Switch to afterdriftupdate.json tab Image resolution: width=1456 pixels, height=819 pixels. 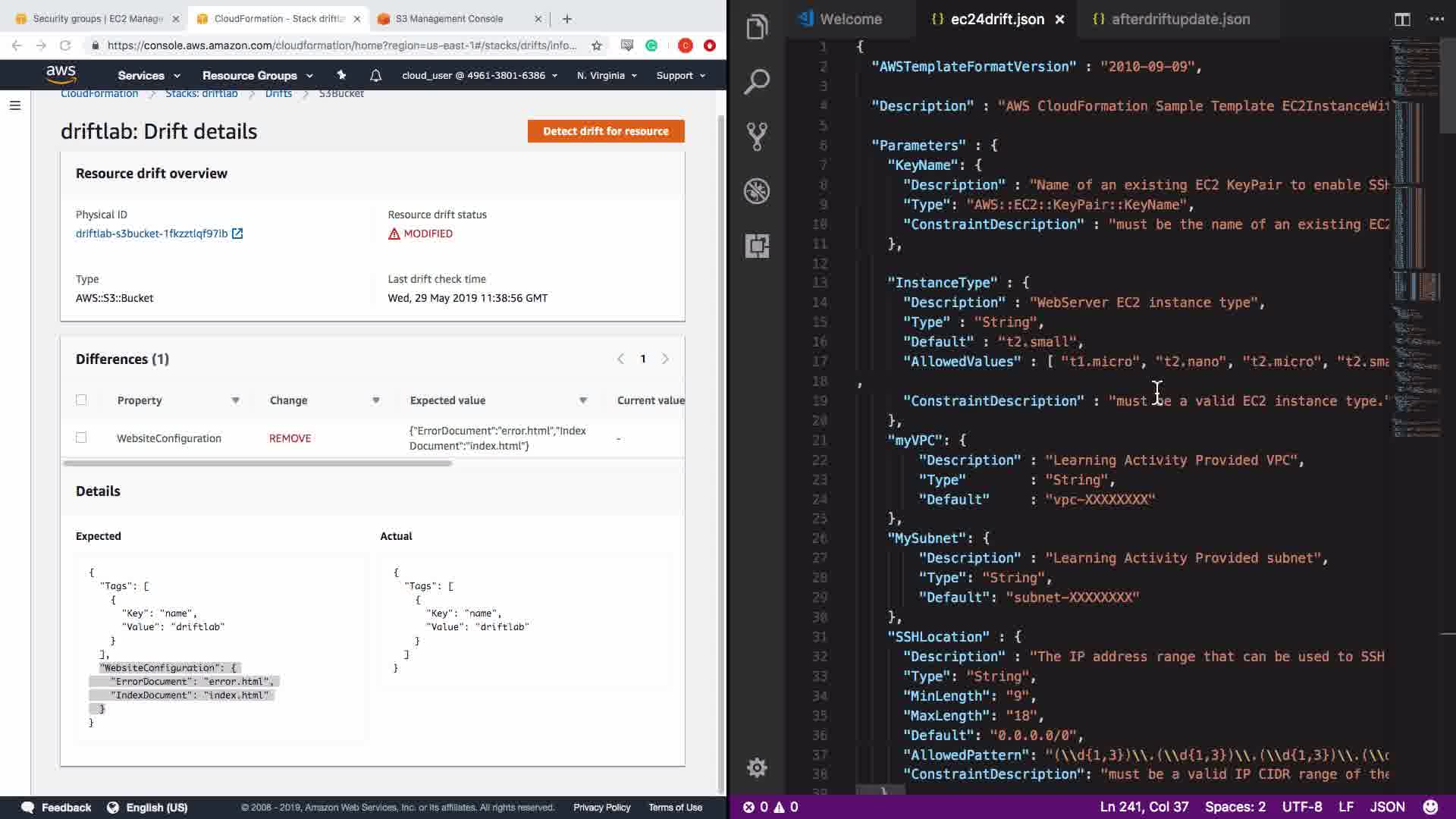1180,20
